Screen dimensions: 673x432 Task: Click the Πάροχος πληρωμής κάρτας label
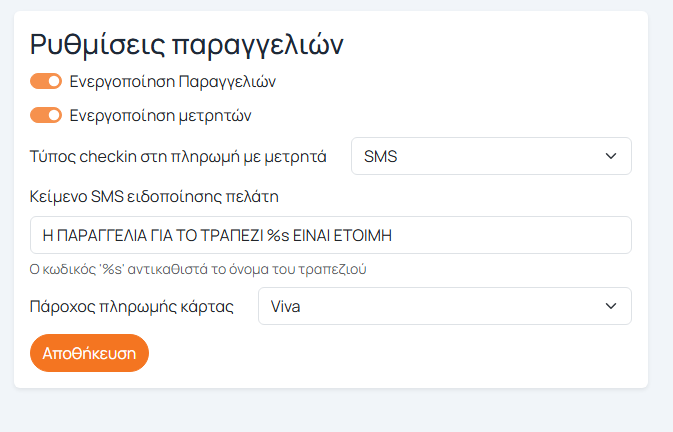pos(132,306)
